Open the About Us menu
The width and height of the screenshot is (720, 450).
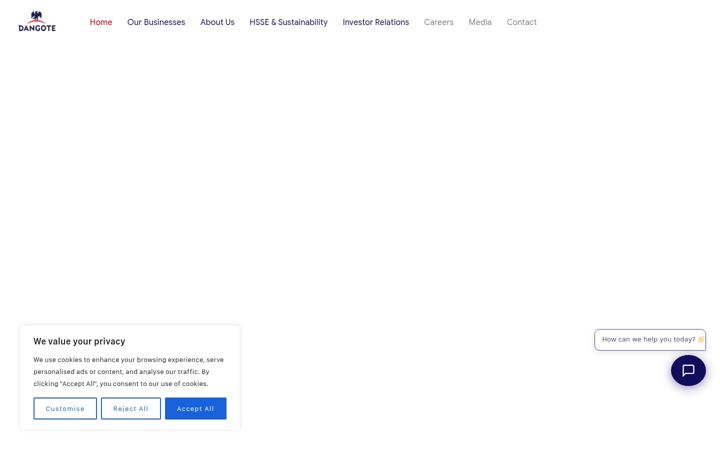(x=217, y=22)
